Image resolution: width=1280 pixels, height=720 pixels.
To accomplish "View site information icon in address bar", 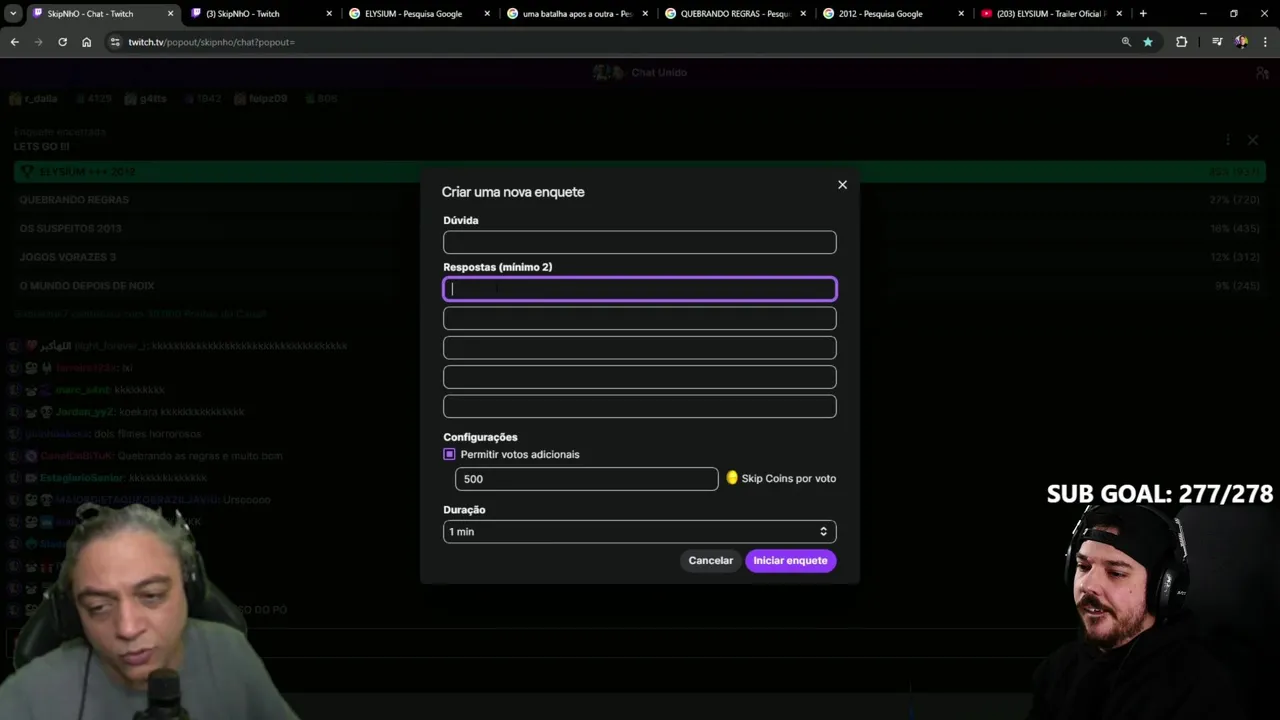I will [x=115, y=42].
